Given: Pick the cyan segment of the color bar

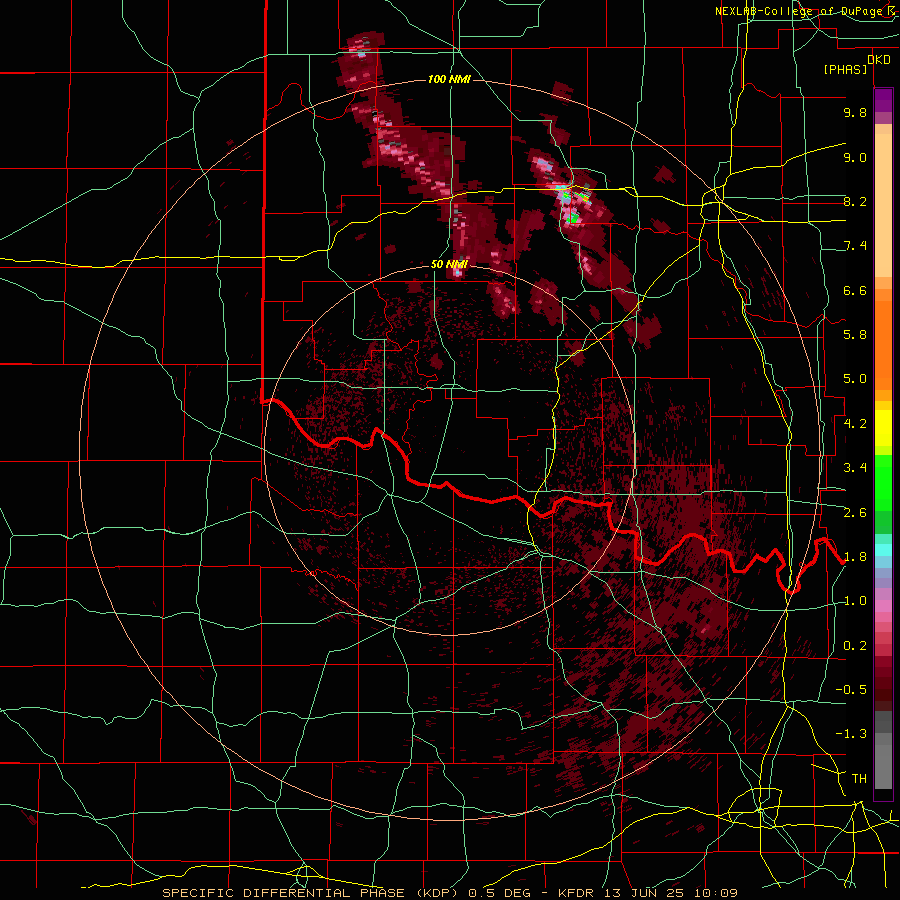Looking at the screenshot, I should tap(883, 550).
